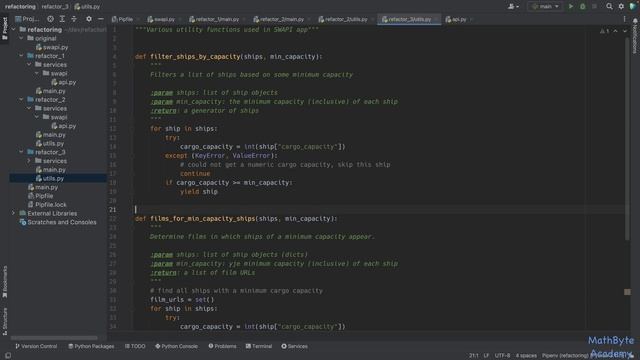640x360 pixels.
Task: Close the api.py editor tab
Action: click(471, 19)
